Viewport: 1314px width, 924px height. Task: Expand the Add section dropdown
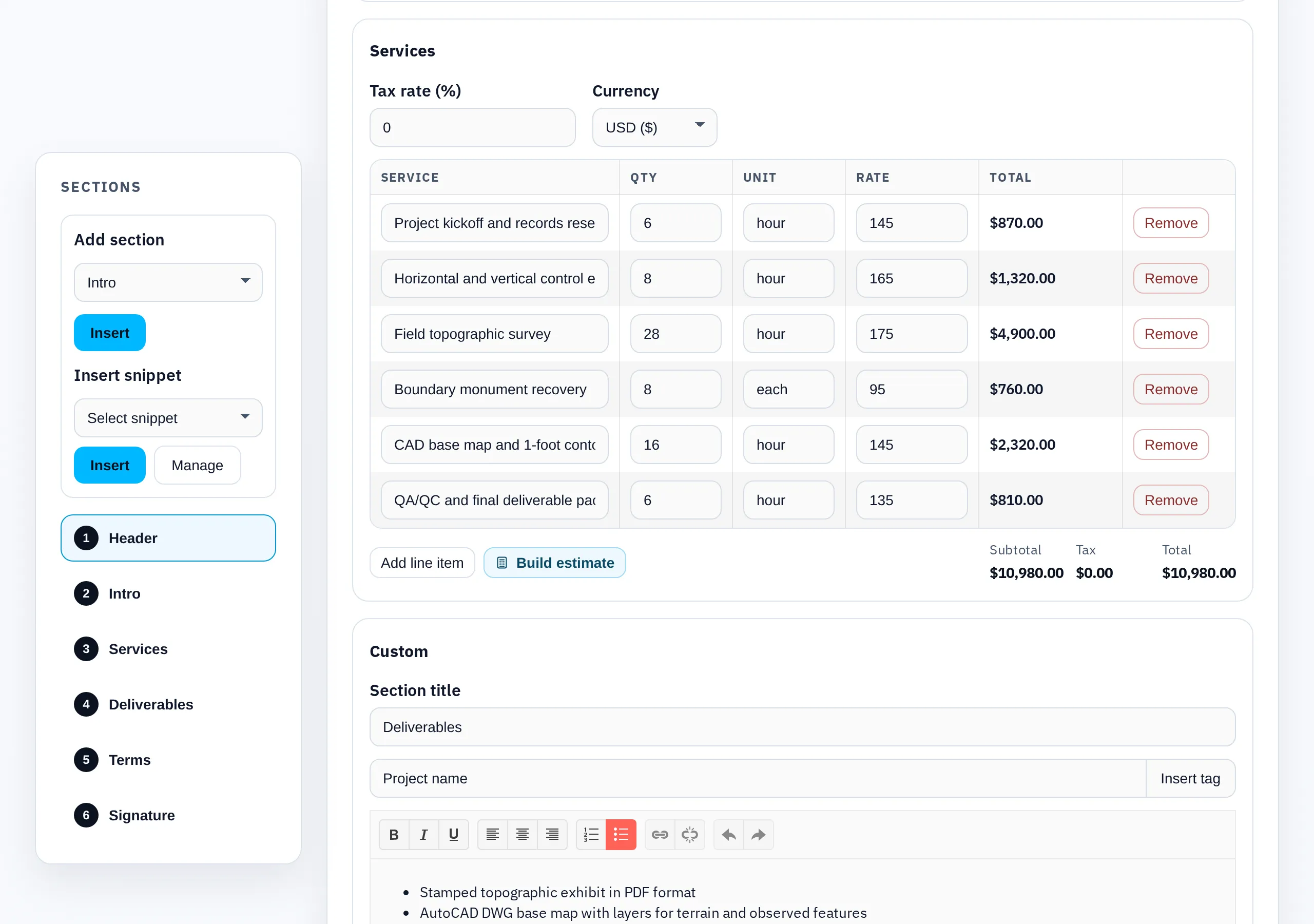(x=168, y=282)
